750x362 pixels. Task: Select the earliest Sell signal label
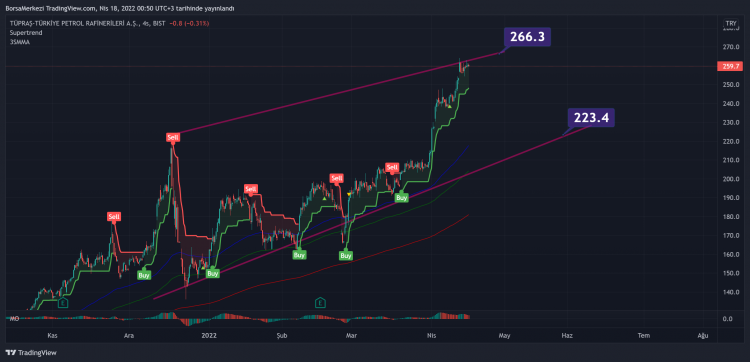click(114, 217)
